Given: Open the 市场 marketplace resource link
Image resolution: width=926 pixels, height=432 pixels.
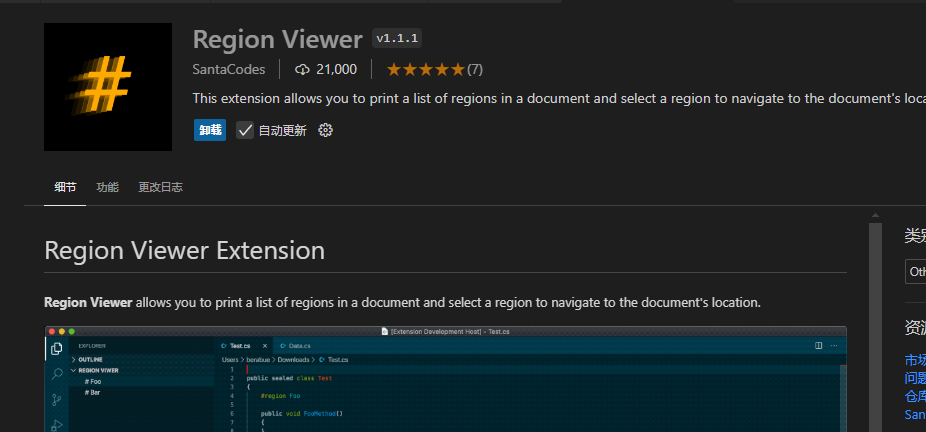Looking at the screenshot, I should pos(915,360).
